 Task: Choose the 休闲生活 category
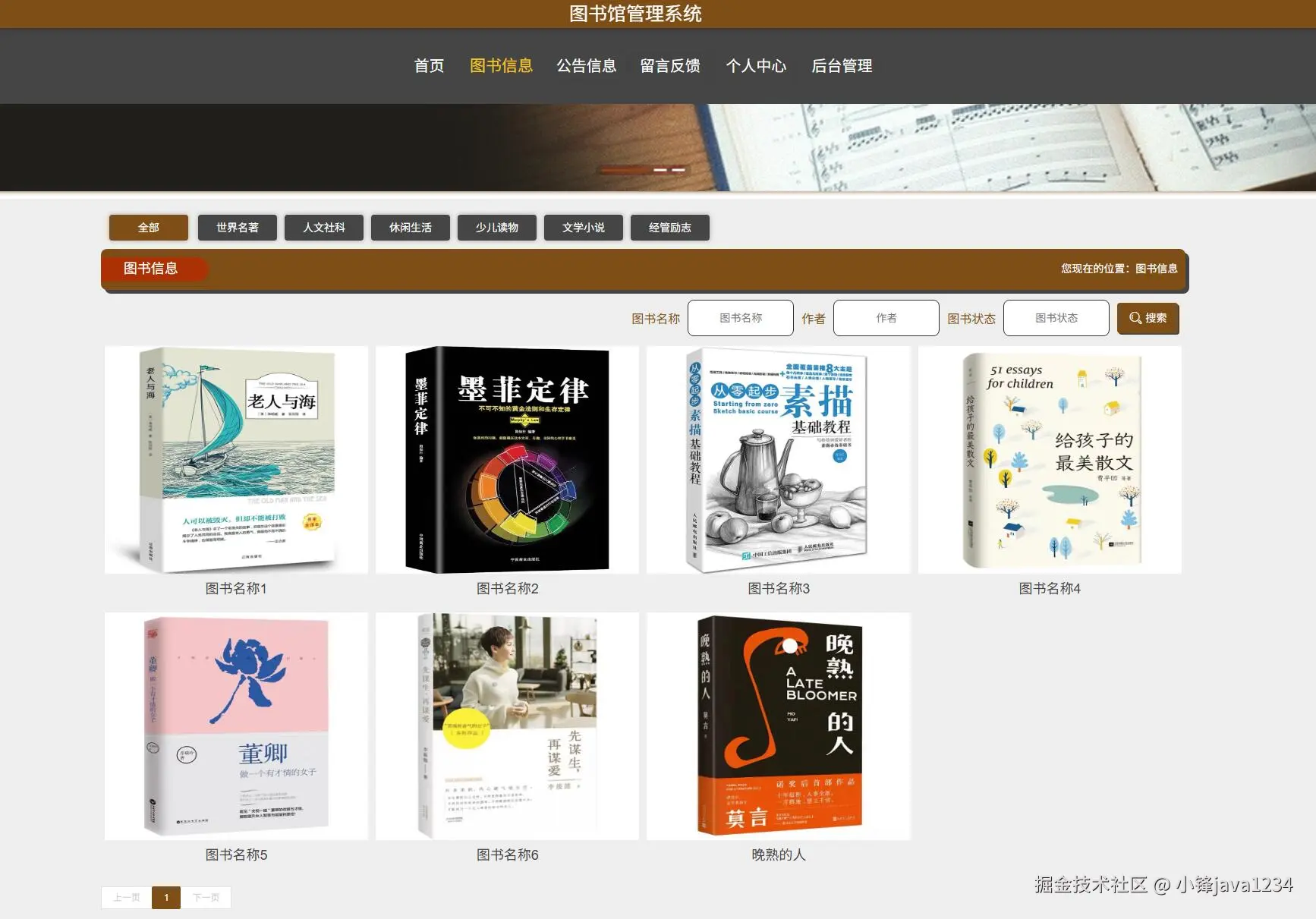pyautogui.click(x=411, y=228)
